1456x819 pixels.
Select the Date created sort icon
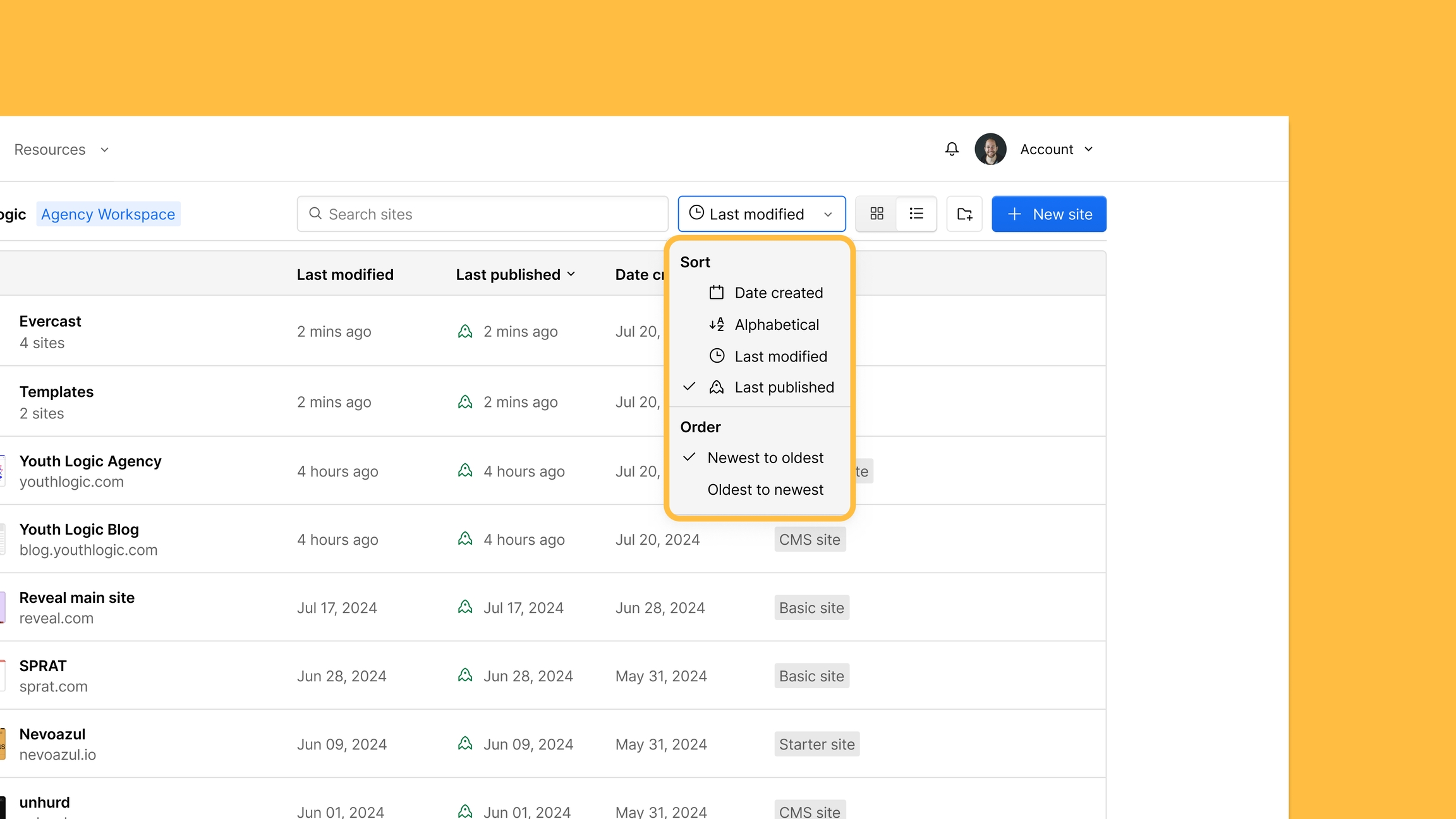(717, 292)
